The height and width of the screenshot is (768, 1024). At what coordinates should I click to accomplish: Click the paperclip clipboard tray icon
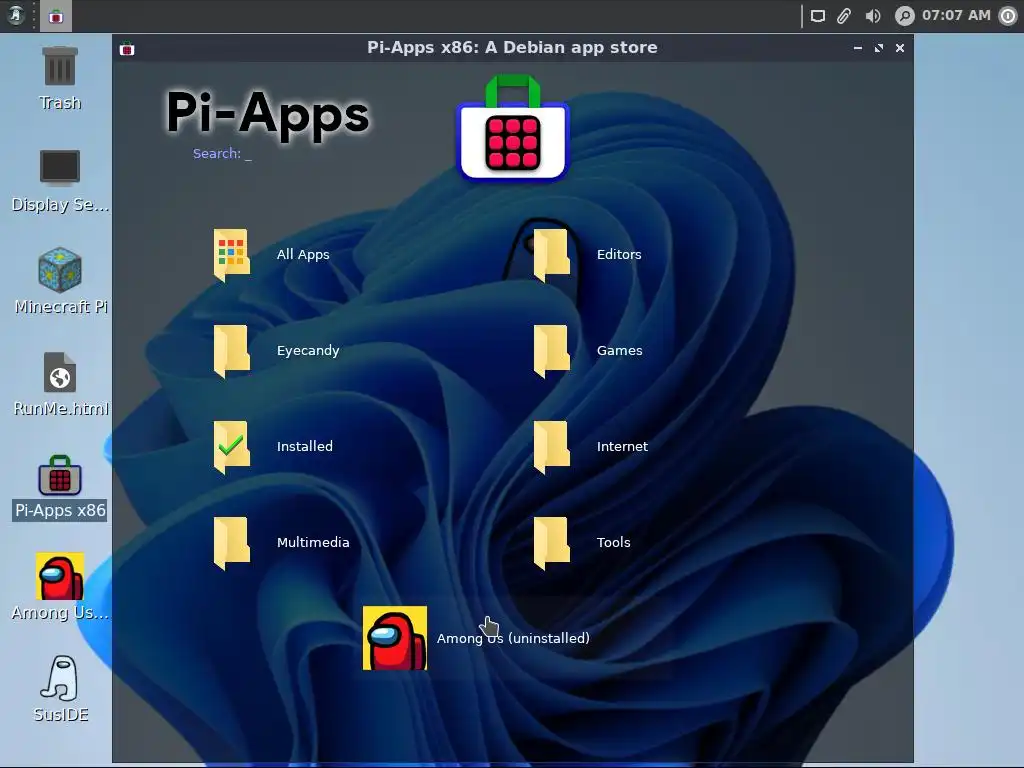tap(844, 16)
